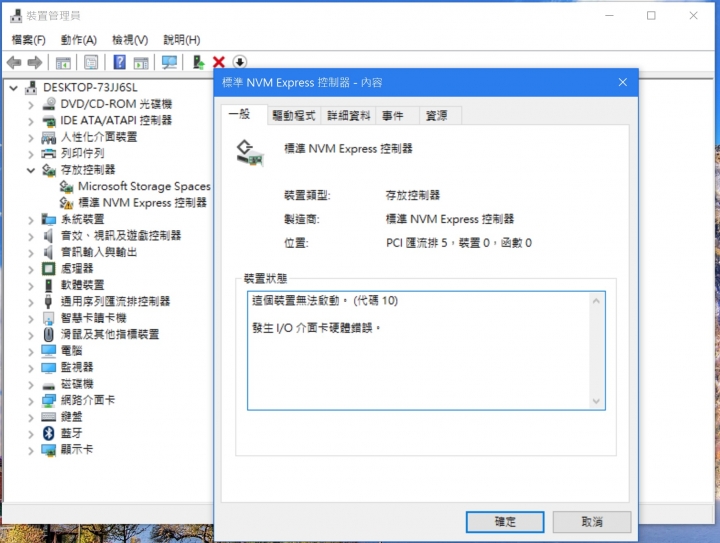The image size is (720, 543).
Task: Click the print queue printer icon
Action: point(49,153)
